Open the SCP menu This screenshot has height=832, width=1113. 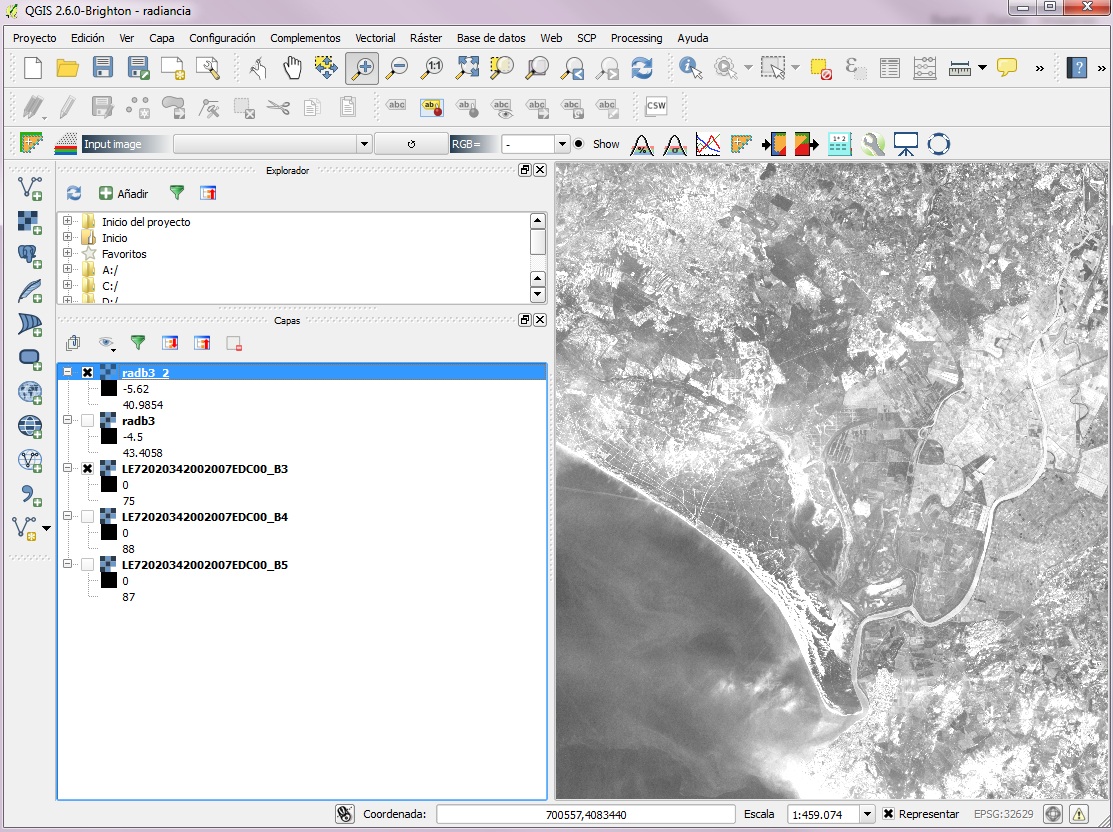[x=586, y=38]
